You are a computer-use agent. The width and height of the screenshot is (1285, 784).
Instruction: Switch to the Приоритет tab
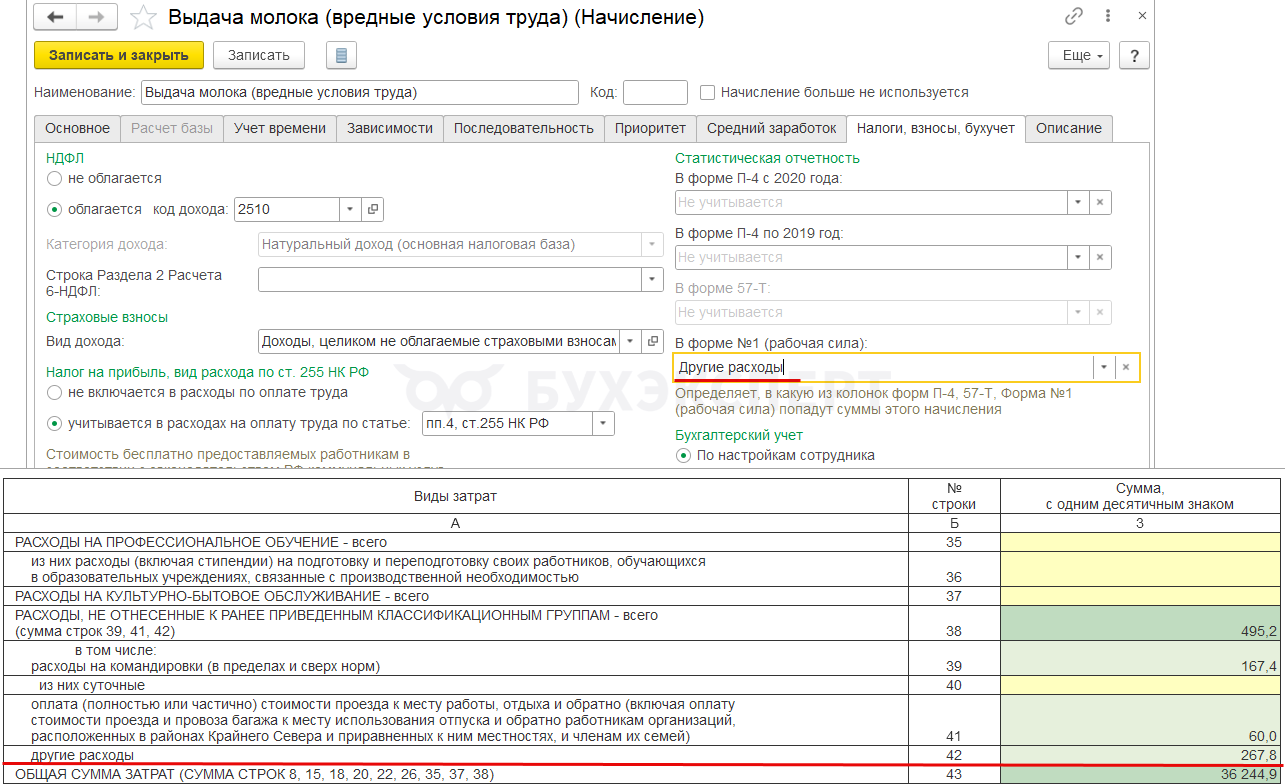coord(650,129)
